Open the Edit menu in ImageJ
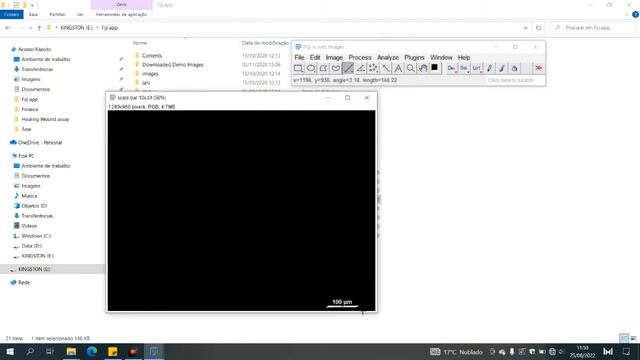 (315, 58)
